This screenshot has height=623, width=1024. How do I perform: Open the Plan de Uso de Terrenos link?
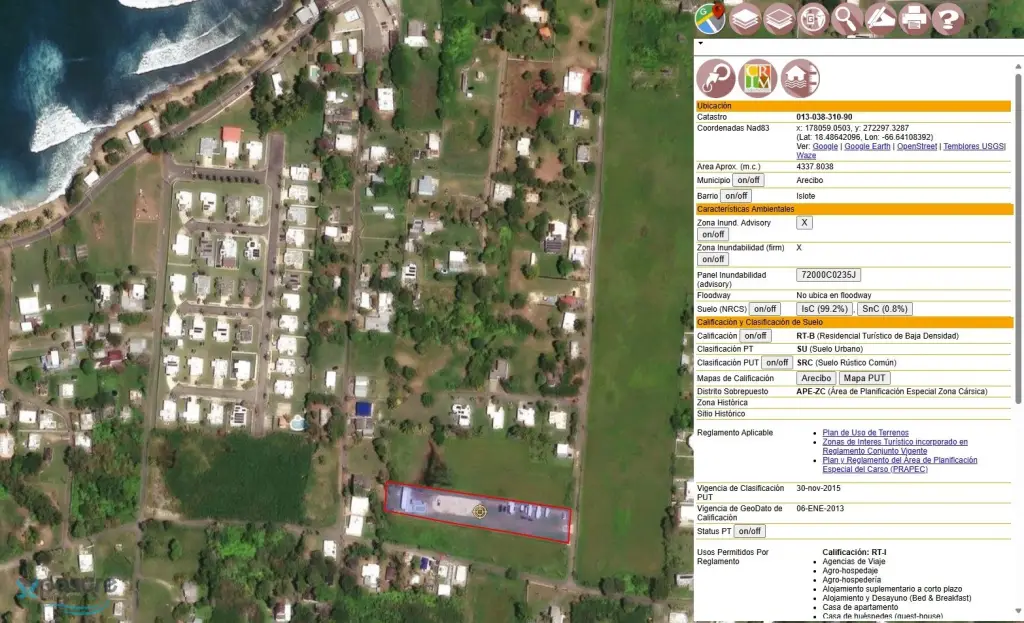[x=865, y=432]
